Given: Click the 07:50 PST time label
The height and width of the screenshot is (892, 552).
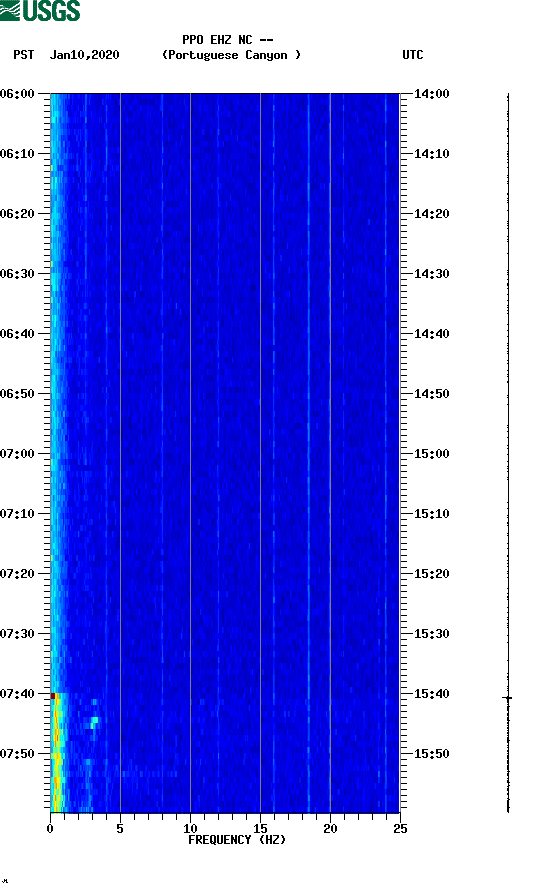Looking at the screenshot, I should [x=18, y=754].
